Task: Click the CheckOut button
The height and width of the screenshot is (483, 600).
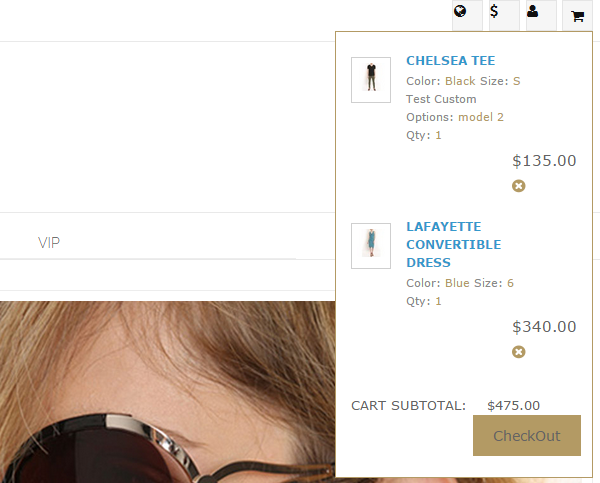Action: click(527, 436)
